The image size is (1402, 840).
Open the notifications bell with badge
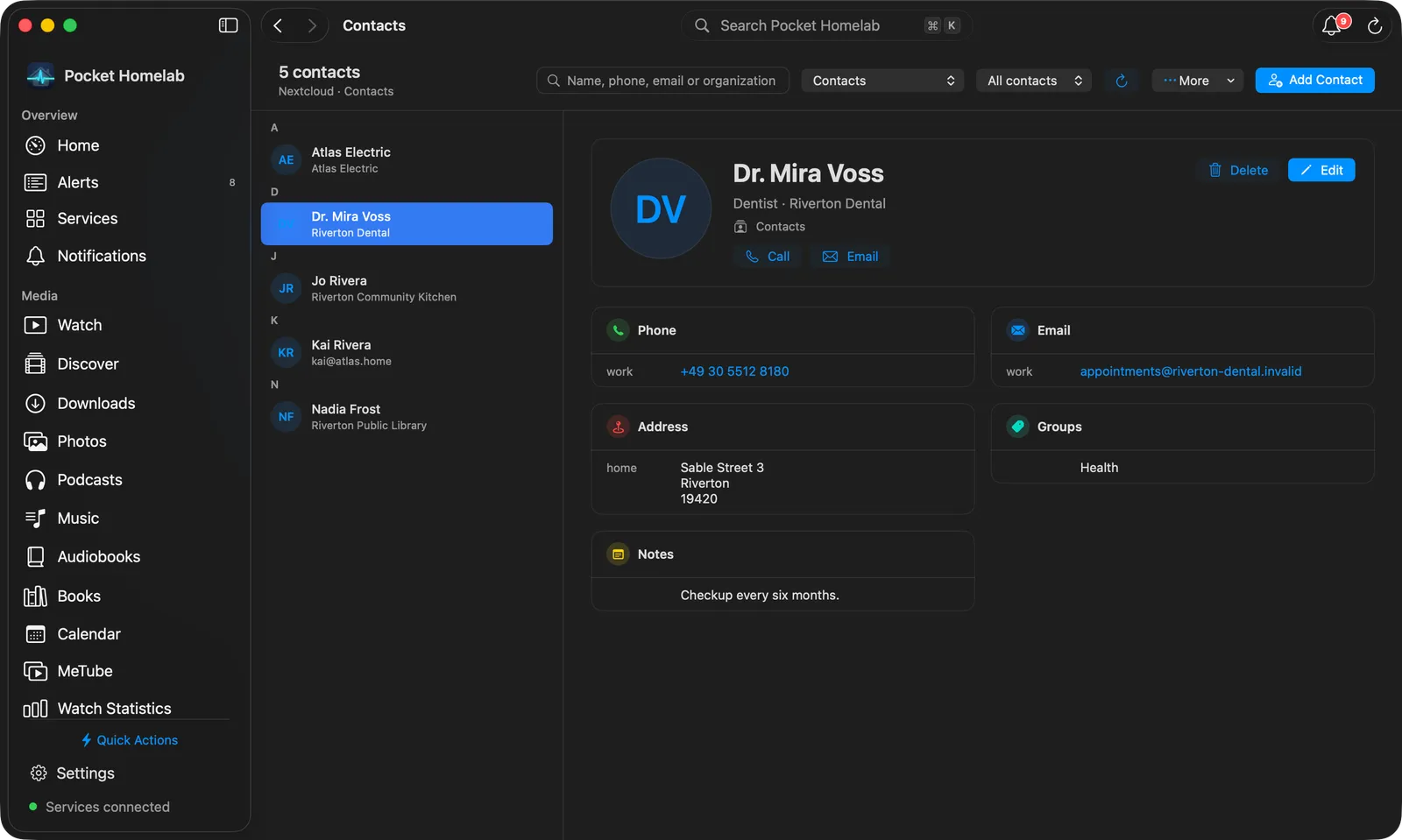1334,25
